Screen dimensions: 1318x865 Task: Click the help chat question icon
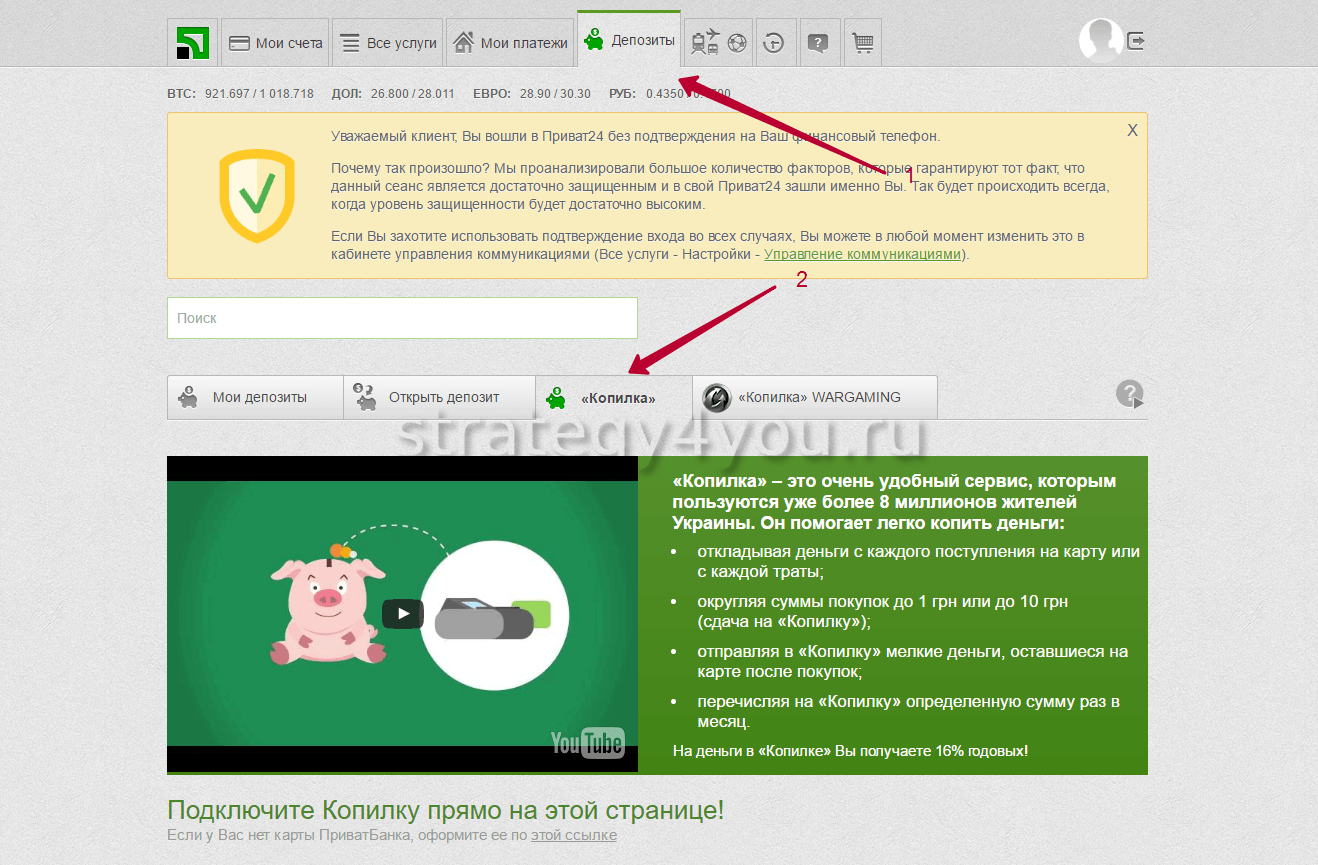818,43
